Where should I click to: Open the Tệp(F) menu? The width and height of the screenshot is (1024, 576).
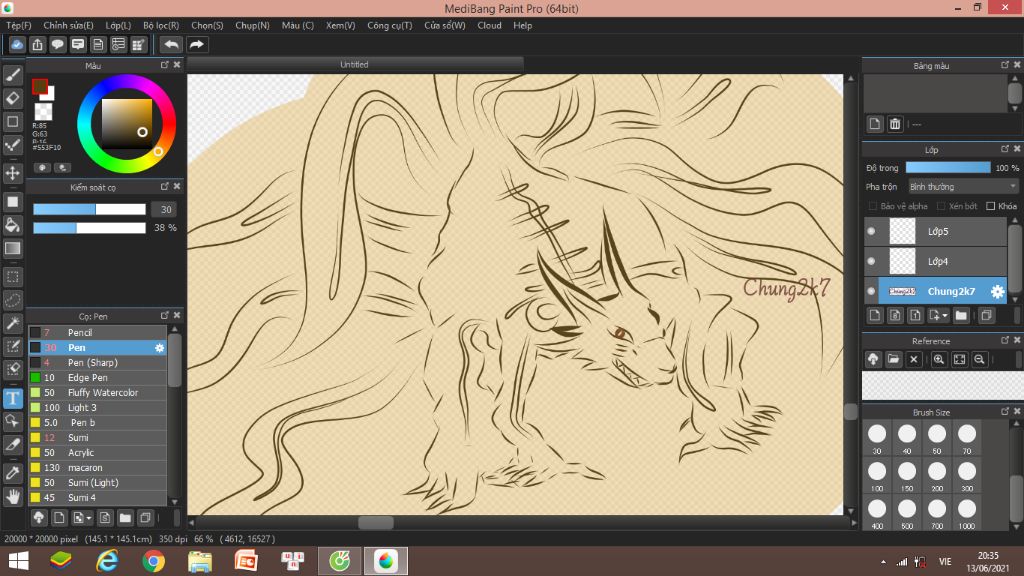point(19,25)
